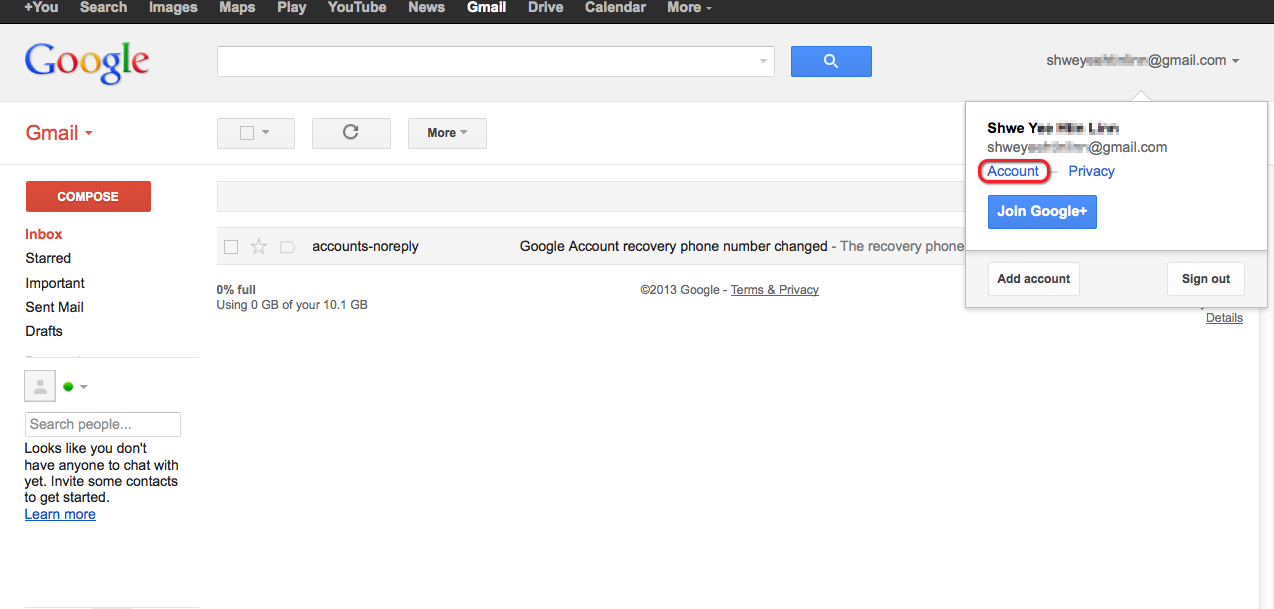1274x609 pixels.
Task: Open Drive in the top bar
Action: tap(546, 7)
